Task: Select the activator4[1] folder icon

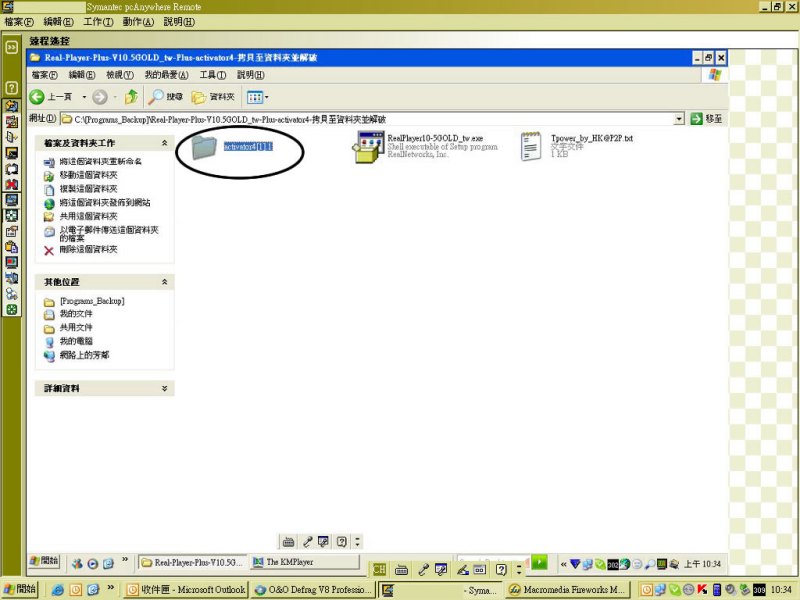Action: (x=204, y=147)
